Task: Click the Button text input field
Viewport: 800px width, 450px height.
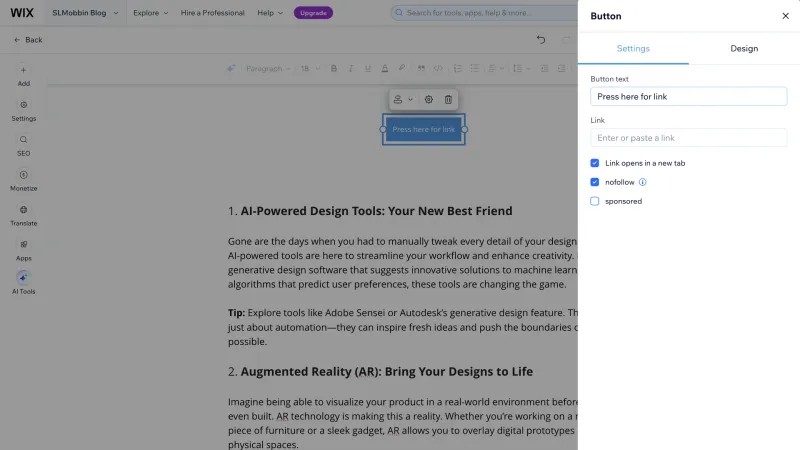Action: [688, 96]
